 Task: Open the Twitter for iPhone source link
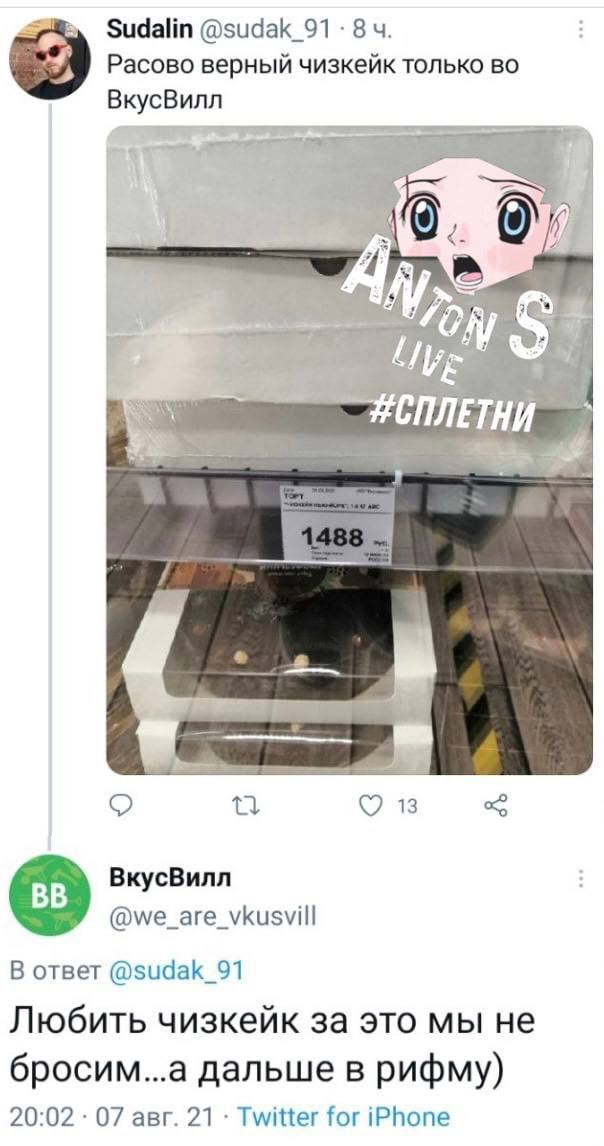coord(343,1116)
